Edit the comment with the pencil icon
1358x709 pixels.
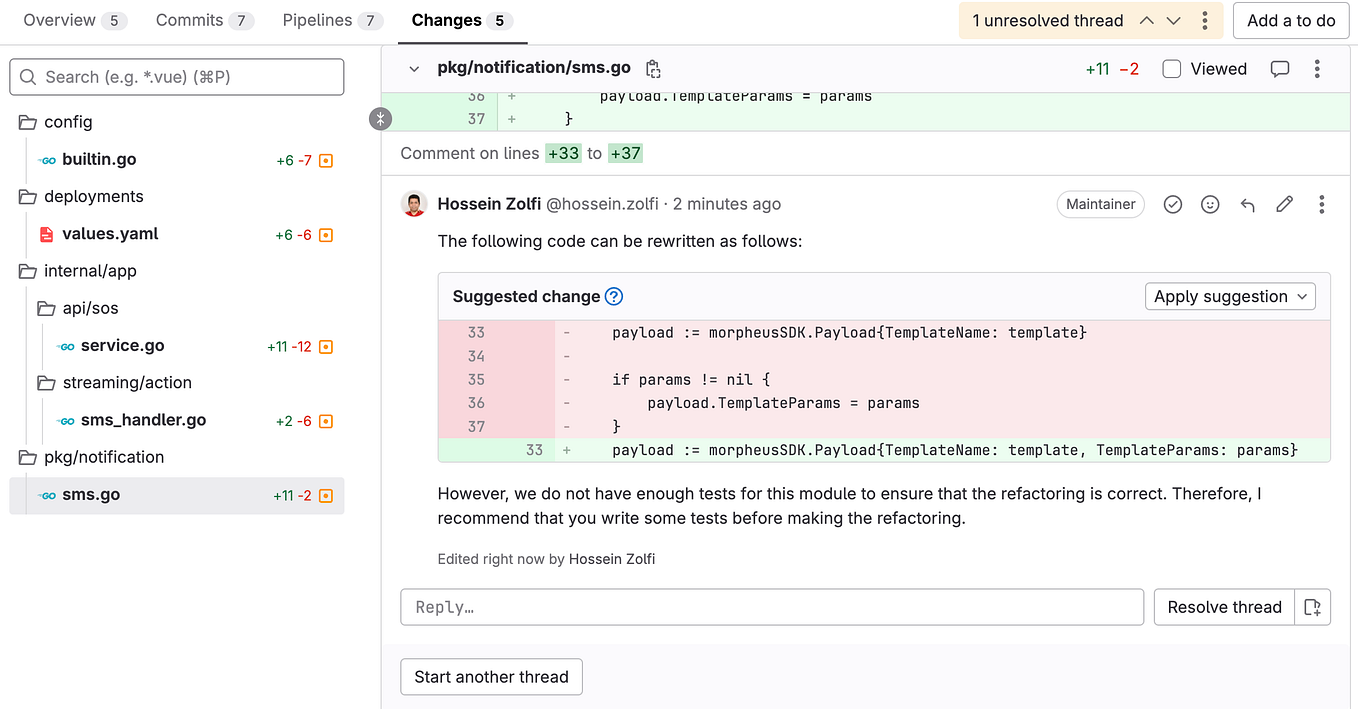tap(1284, 204)
